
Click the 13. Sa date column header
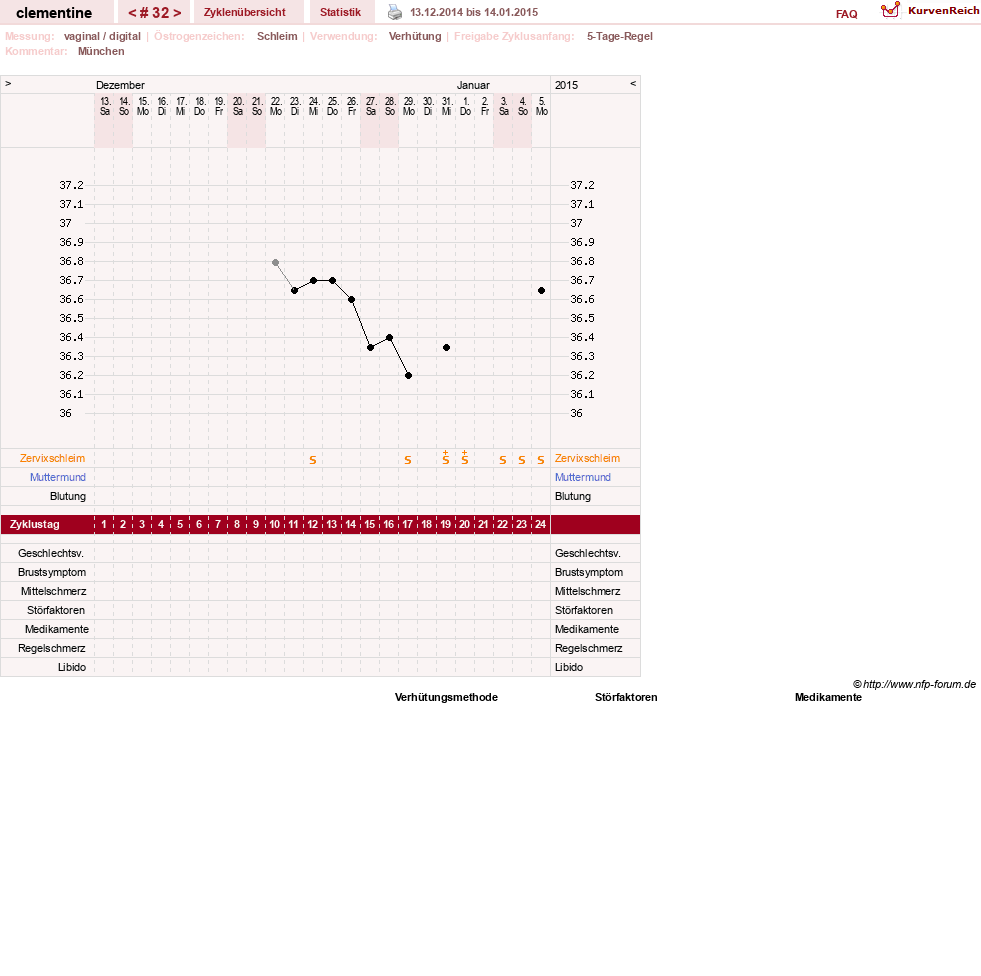tap(105, 106)
